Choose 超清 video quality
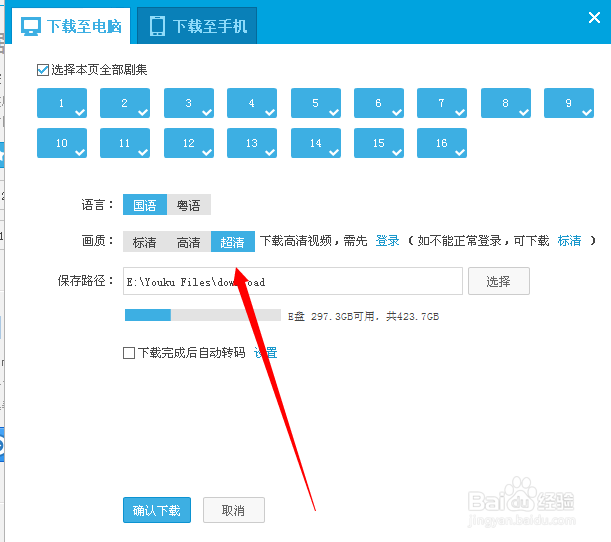This screenshot has width=611, height=542. (x=233, y=242)
